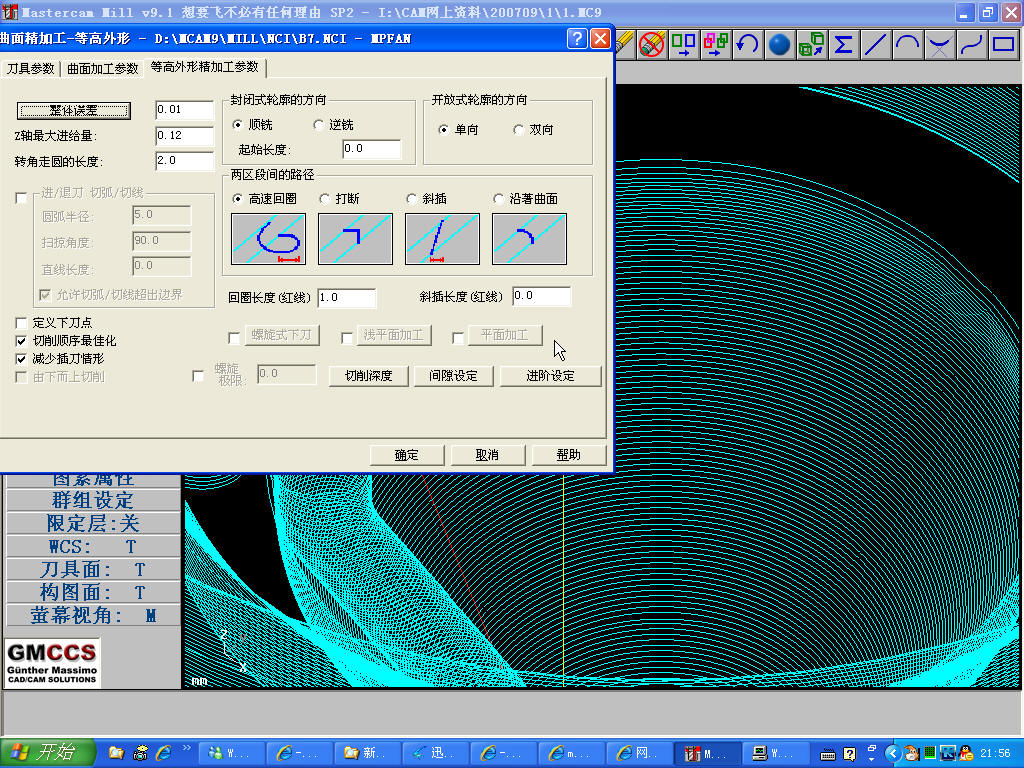Select the rectangle toolbar icon
This screenshot has width=1024, height=768.
click(x=1004, y=44)
